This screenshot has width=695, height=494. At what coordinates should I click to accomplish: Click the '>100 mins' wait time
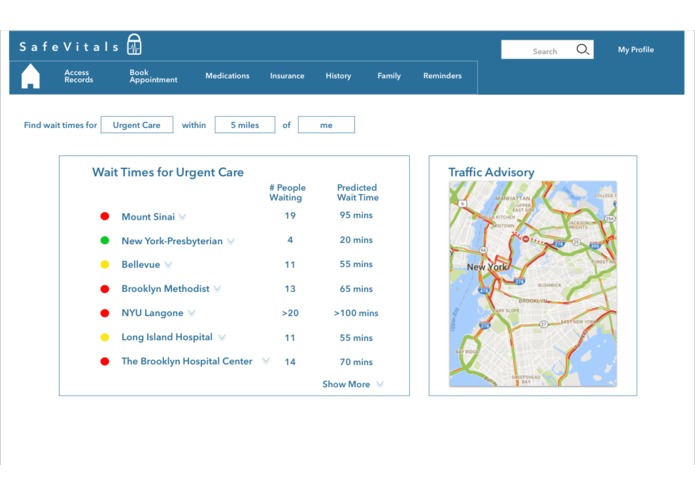[356, 313]
